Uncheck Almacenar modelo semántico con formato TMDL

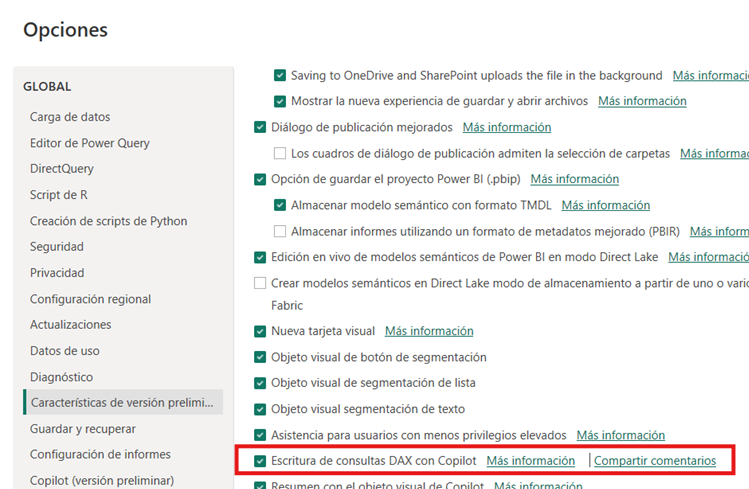280,205
